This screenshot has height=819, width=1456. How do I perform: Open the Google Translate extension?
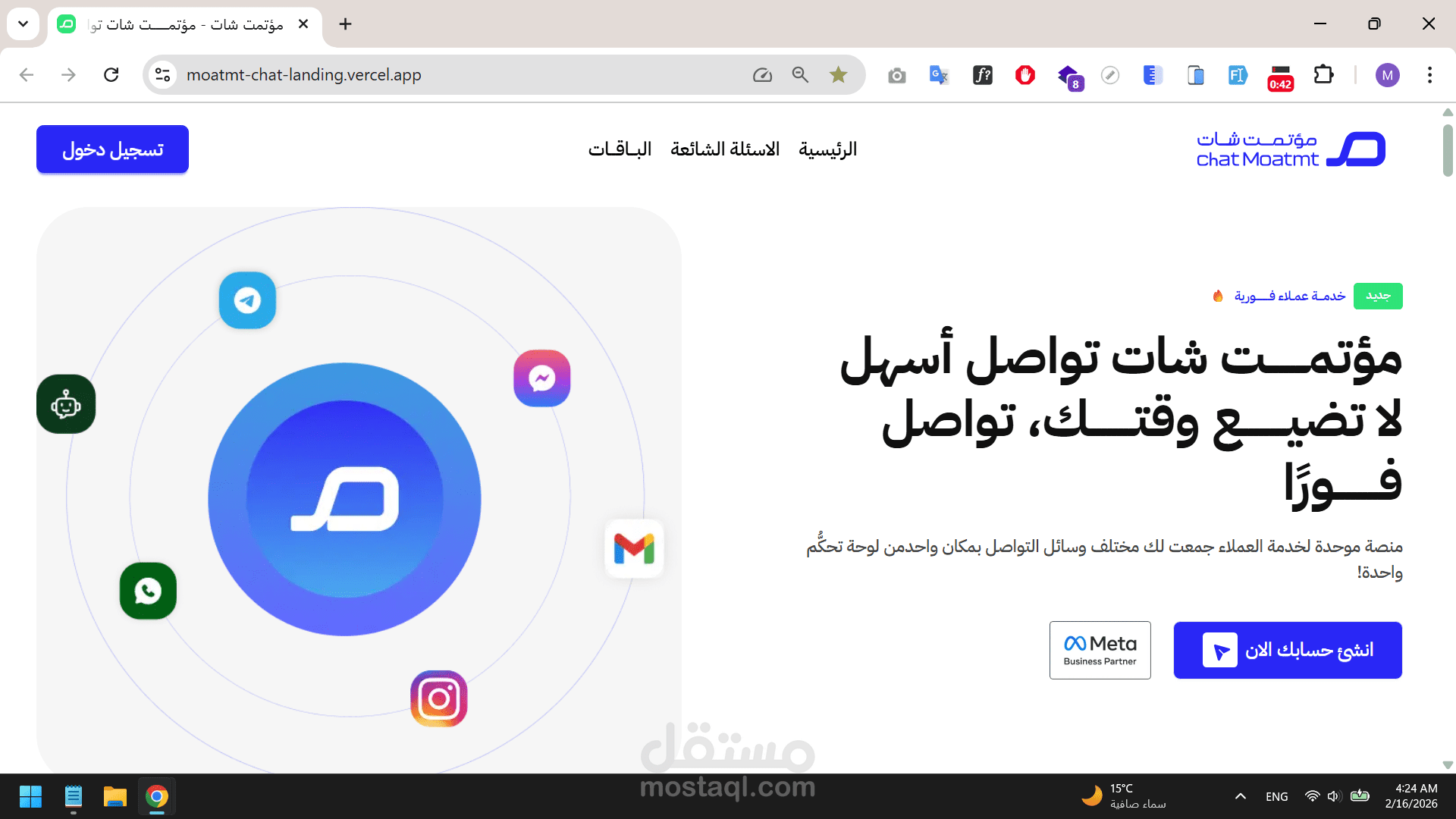pos(939,74)
